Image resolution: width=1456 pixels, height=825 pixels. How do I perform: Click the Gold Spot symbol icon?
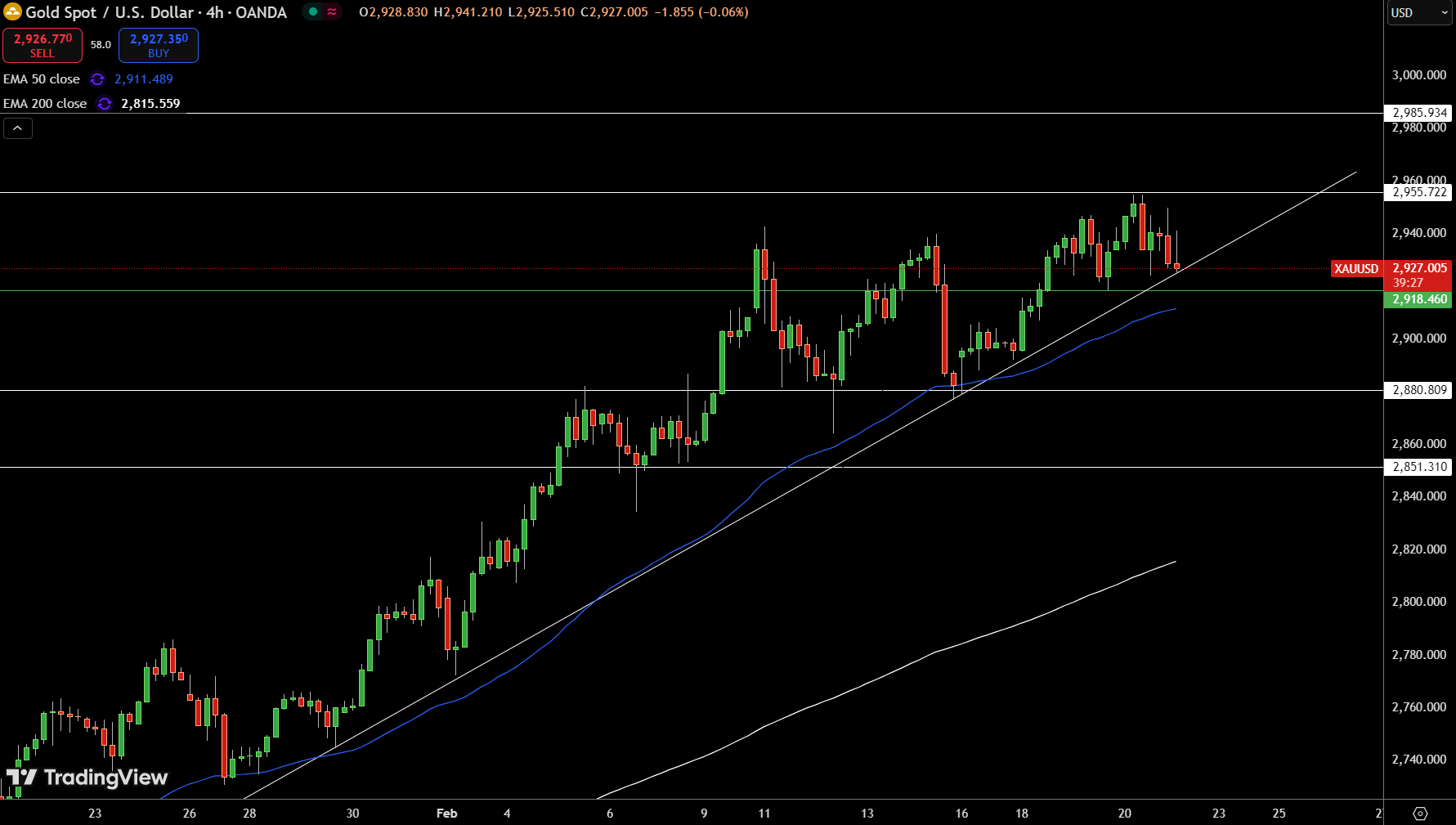point(12,12)
